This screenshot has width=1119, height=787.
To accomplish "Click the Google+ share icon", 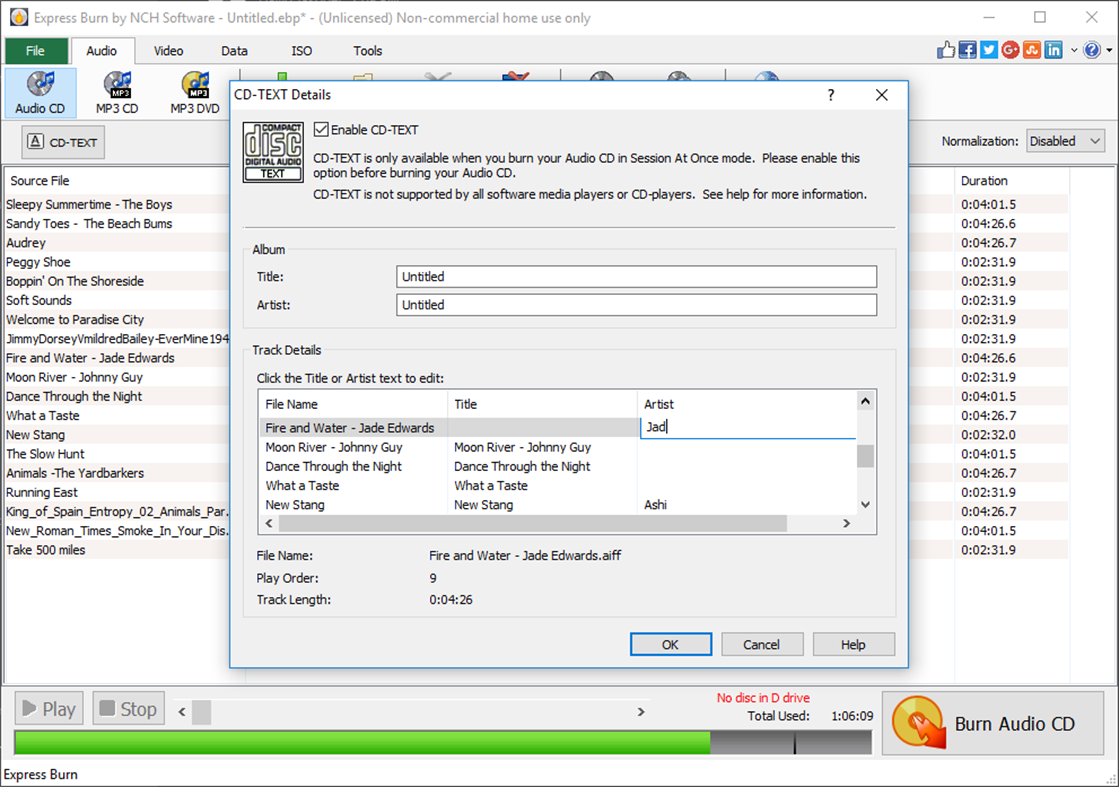I will coord(1010,49).
